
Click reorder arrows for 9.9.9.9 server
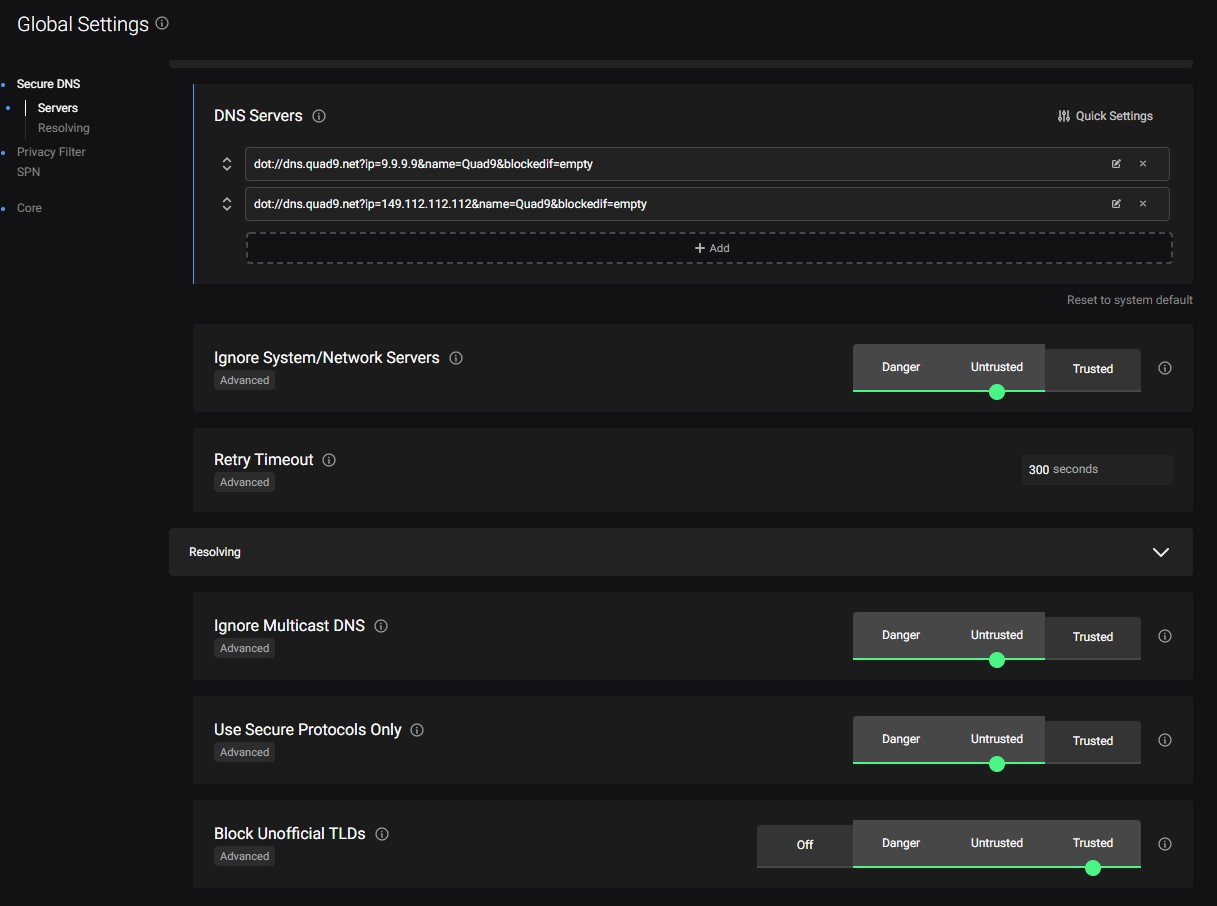[227, 164]
